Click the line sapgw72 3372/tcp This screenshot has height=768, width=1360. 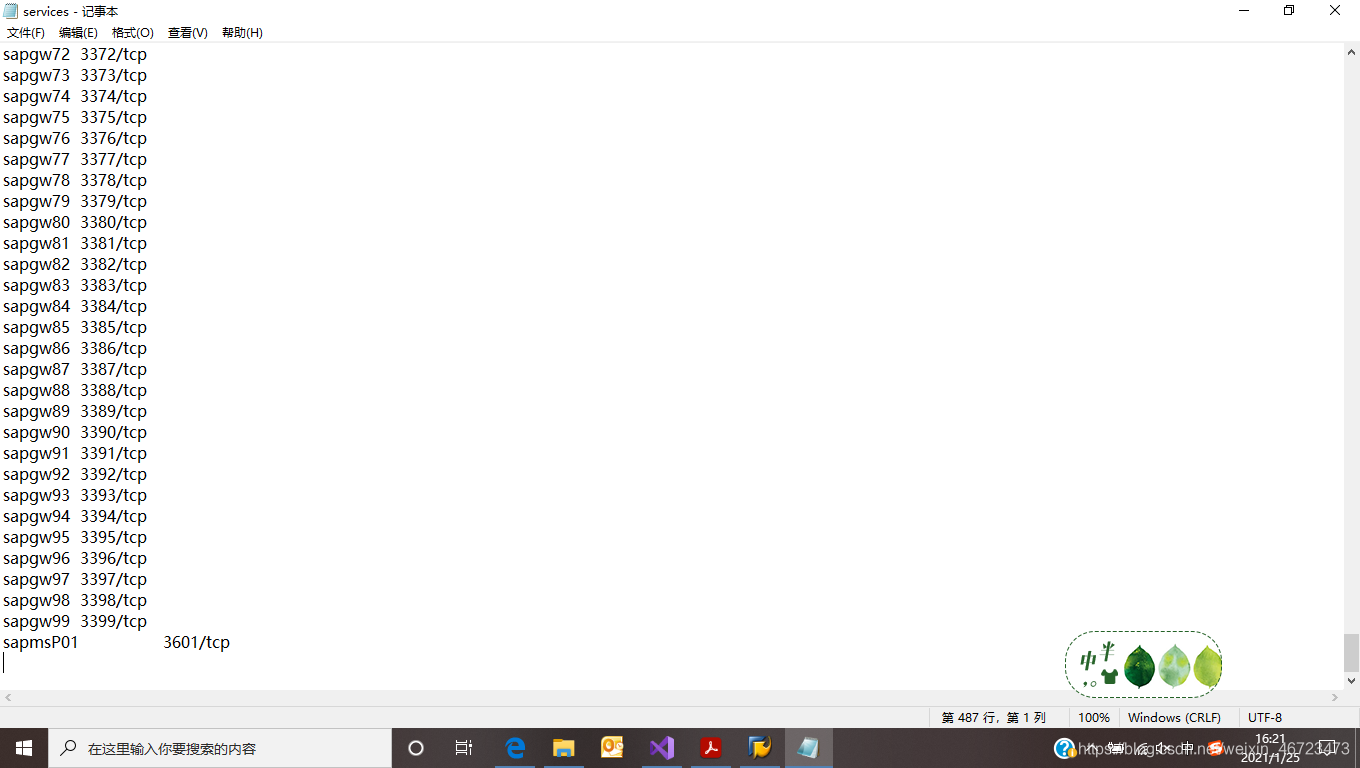pyautogui.click(x=75, y=54)
